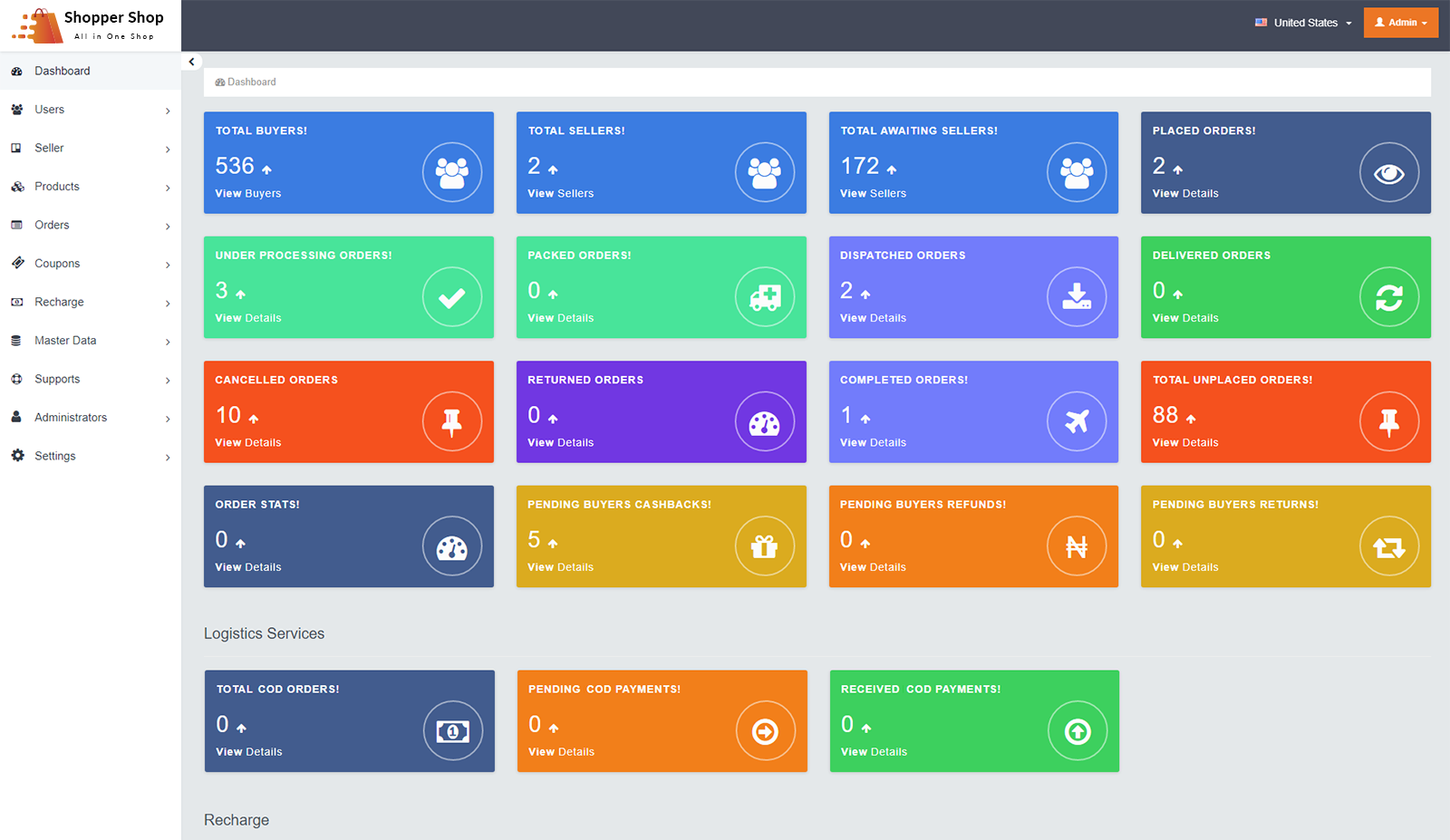Expand the Supports menu chevron
Image resolution: width=1450 pixels, height=840 pixels.
(168, 380)
